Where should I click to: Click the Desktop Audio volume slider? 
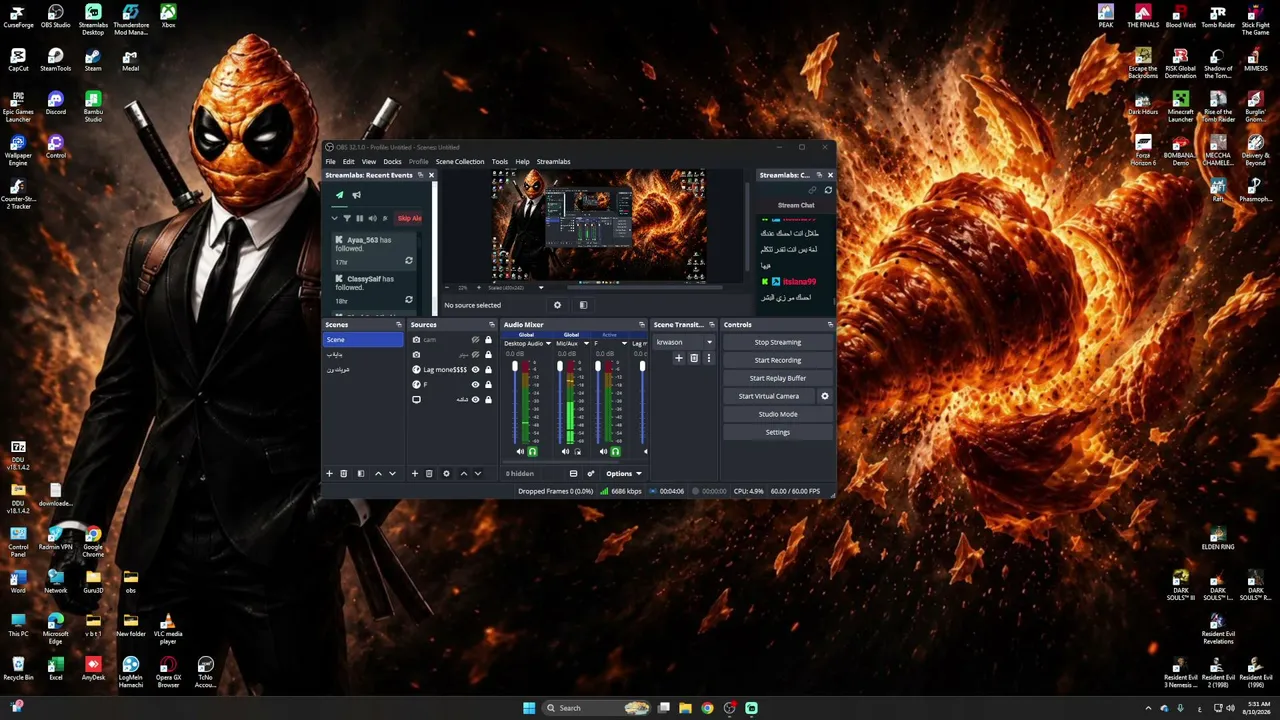click(516, 400)
